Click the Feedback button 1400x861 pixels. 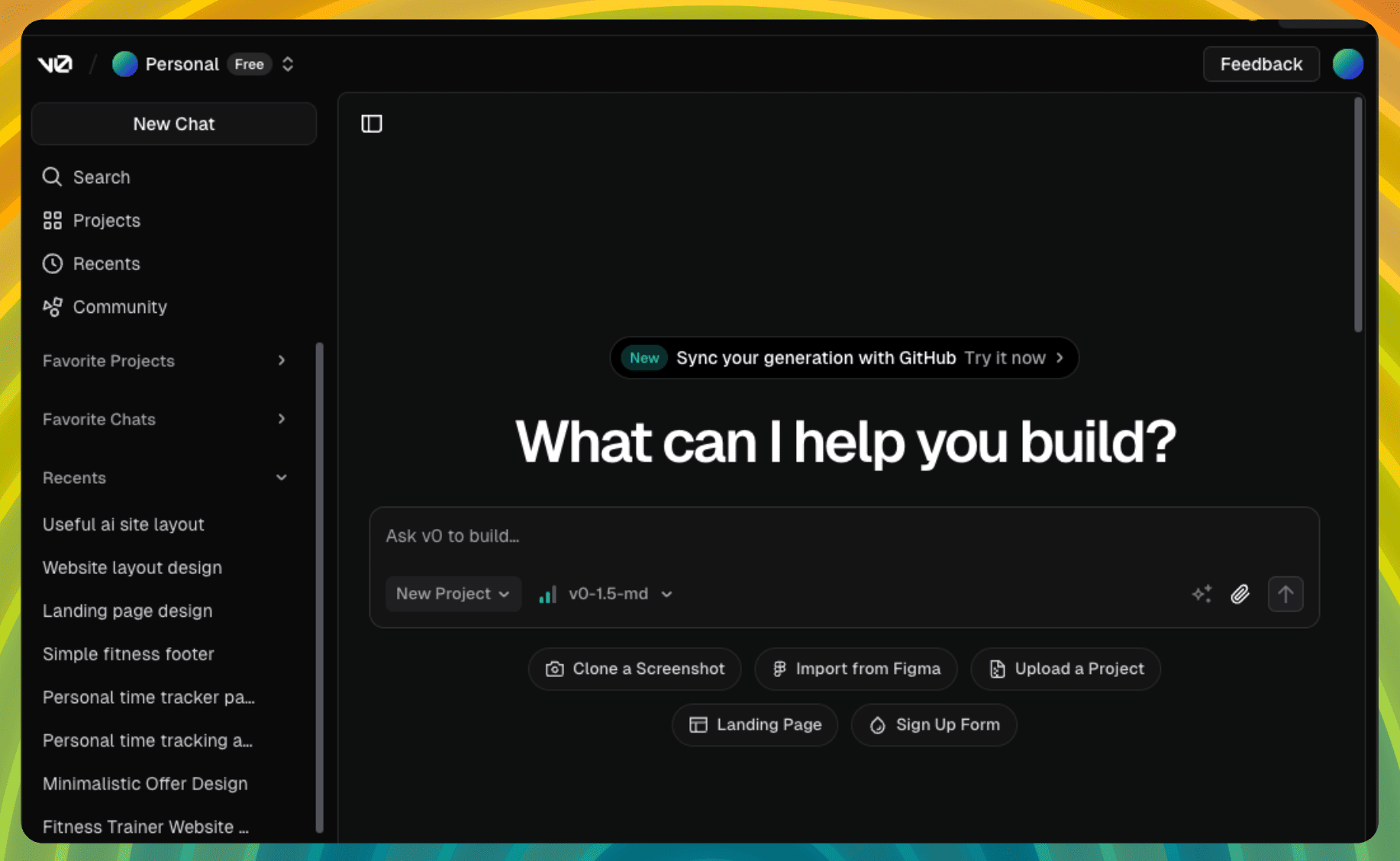click(x=1260, y=64)
